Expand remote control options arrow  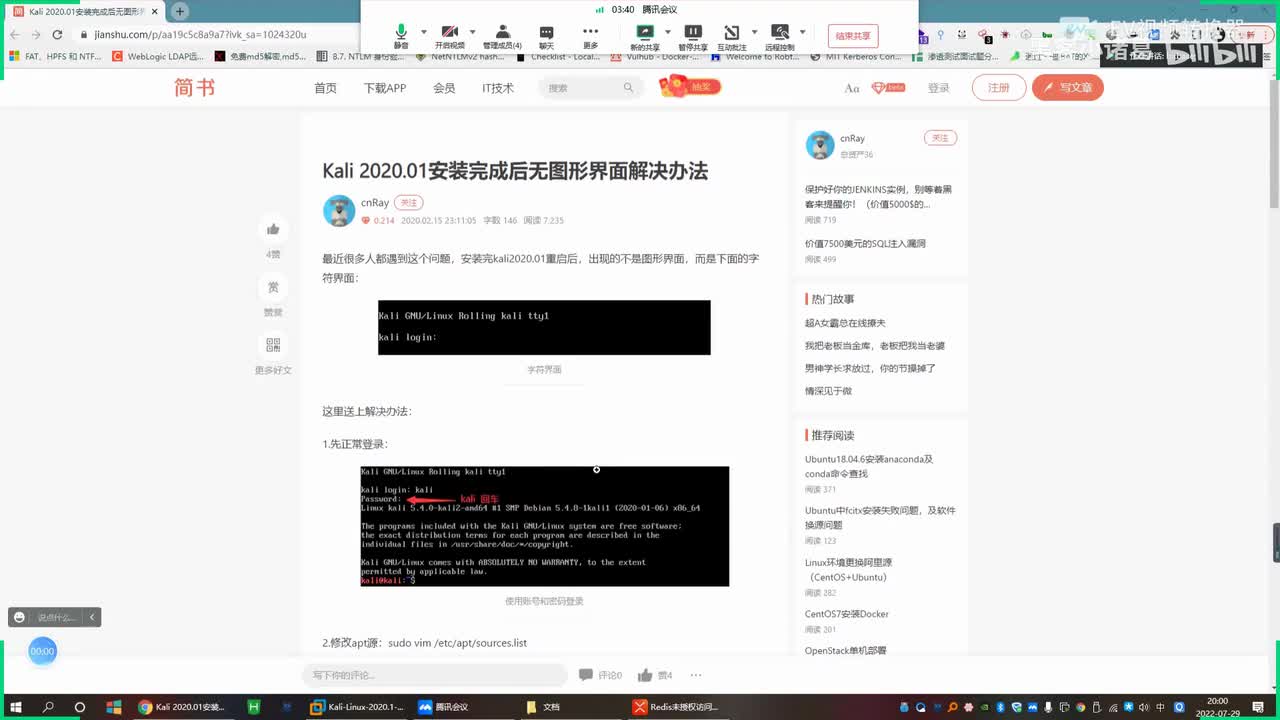803,32
